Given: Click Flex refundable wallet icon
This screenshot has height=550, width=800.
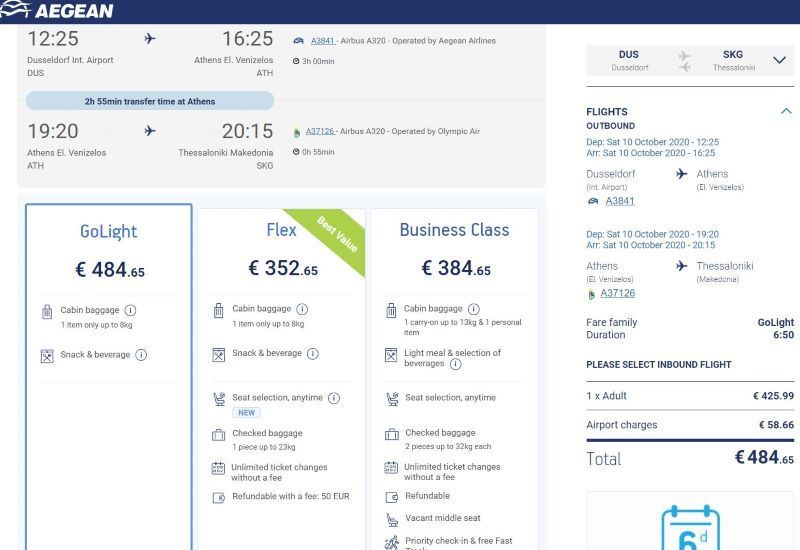Looking at the screenshot, I should (218, 497).
